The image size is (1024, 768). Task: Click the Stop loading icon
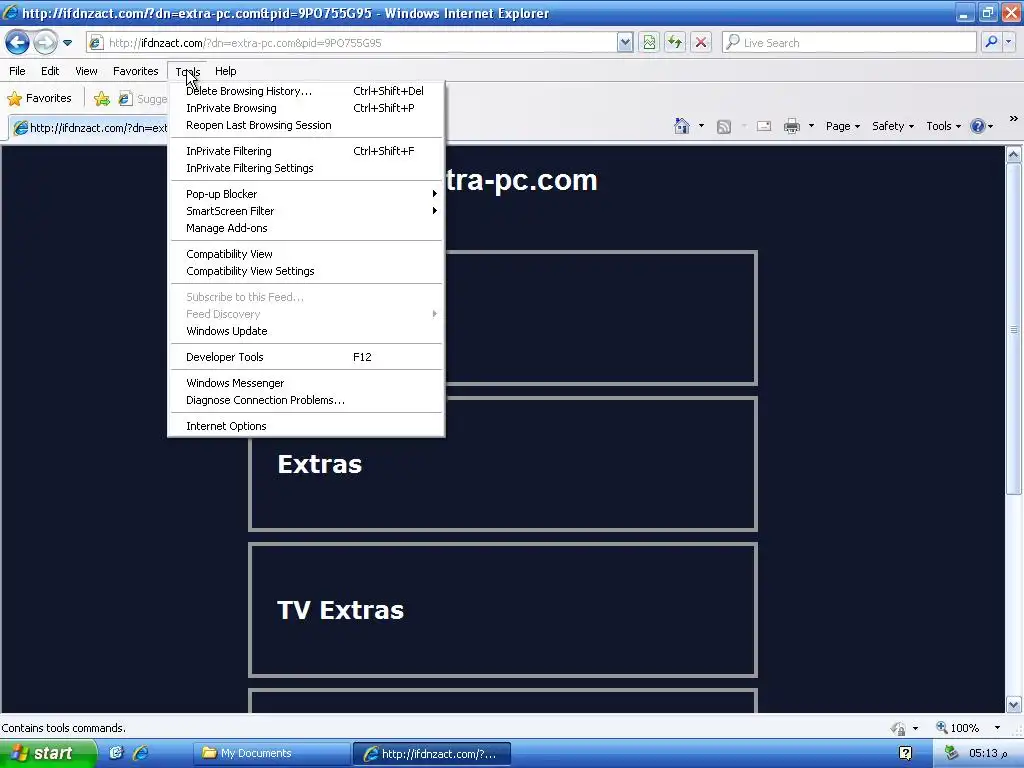(701, 43)
